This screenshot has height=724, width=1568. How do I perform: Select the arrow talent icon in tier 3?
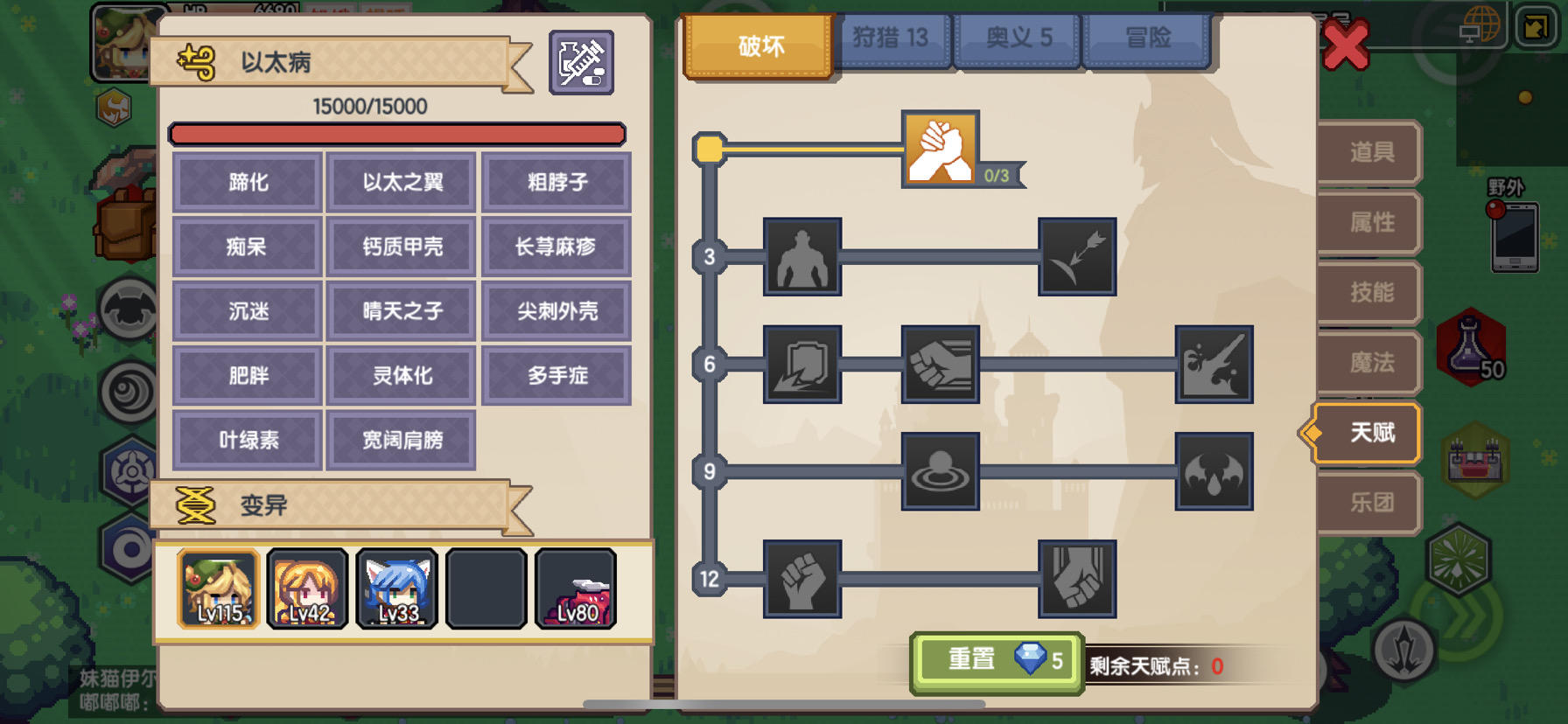tap(1077, 257)
